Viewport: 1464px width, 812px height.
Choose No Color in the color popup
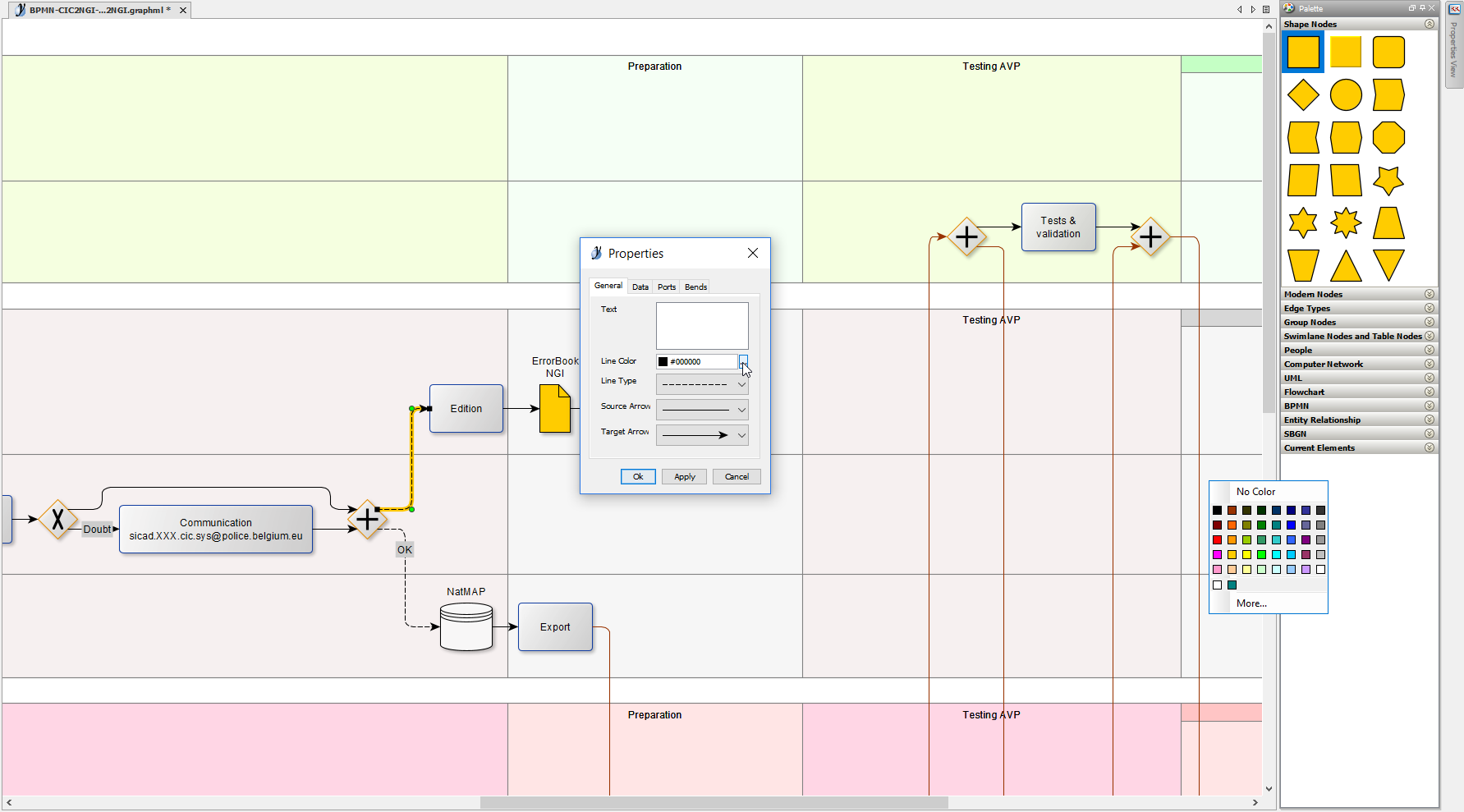pos(1255,492)
